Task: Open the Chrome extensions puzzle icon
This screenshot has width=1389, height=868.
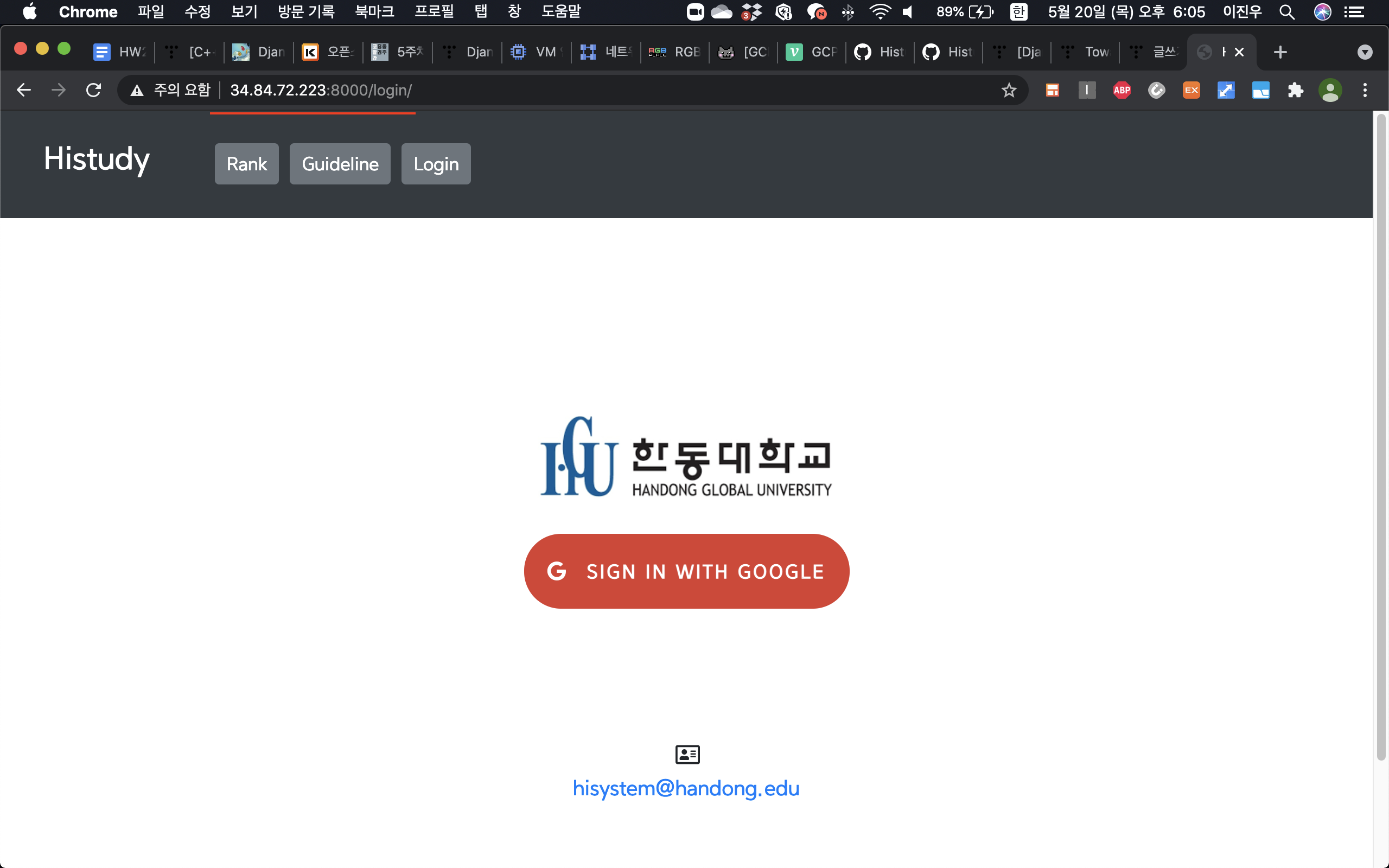Action: pos(1295,90)
